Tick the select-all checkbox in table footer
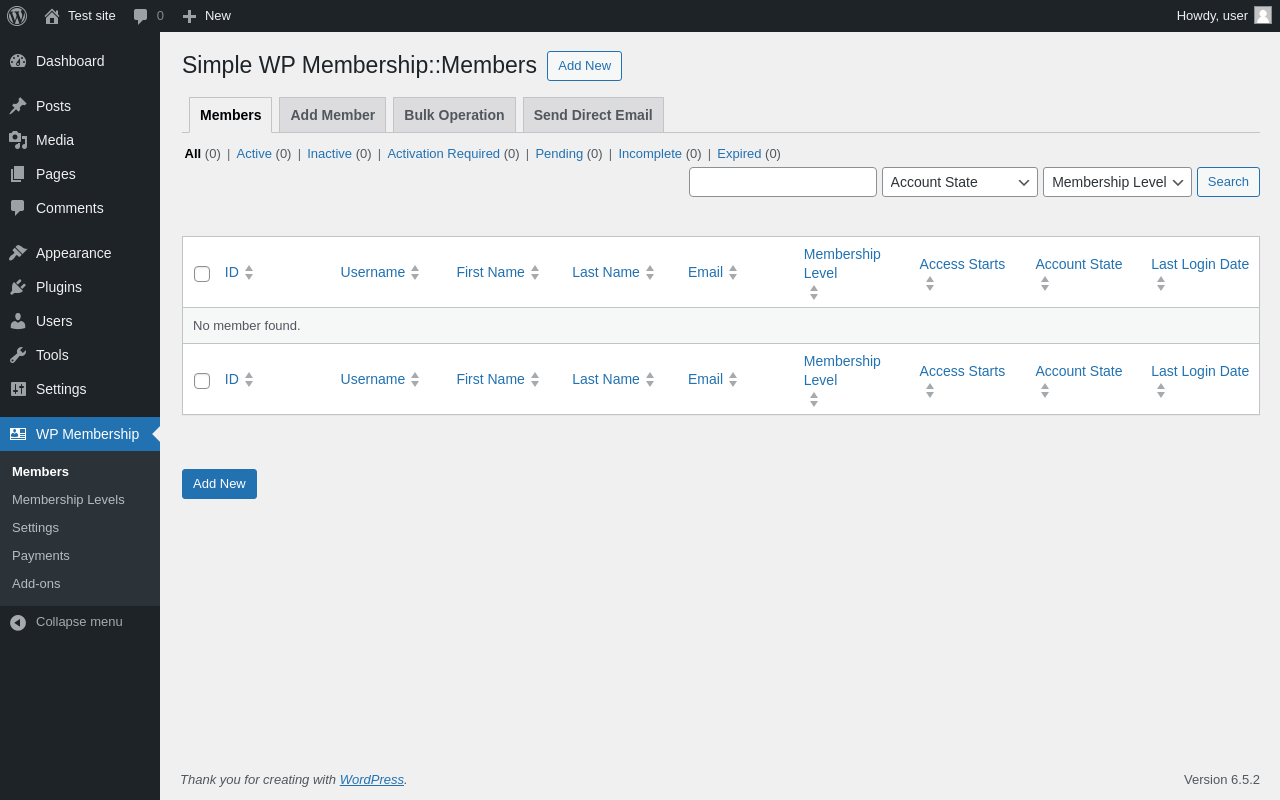1280x800 pixels. click(x=202, y=381)
